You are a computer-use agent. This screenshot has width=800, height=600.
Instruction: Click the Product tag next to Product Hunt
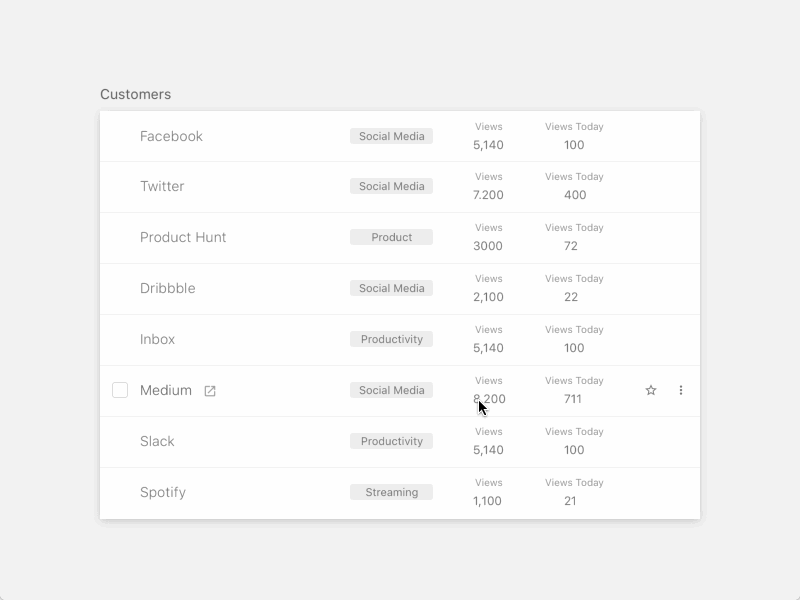391,237
